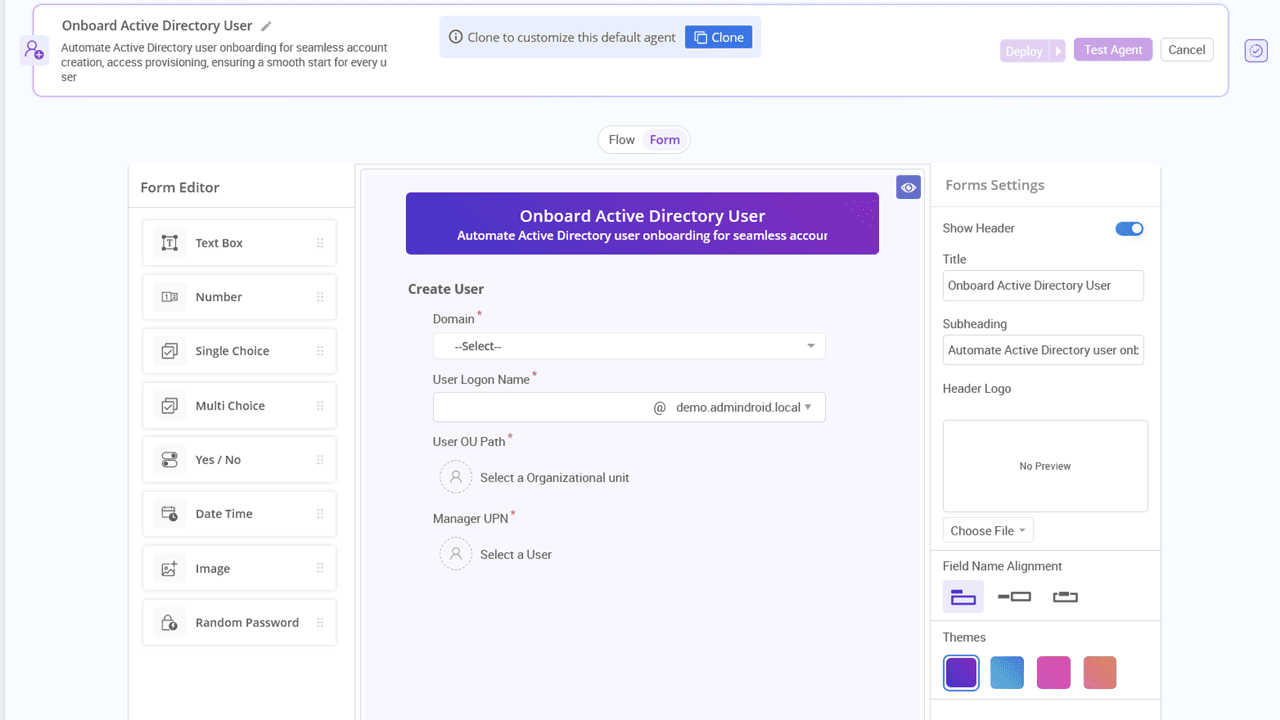Apply the pink theme color

pos(1053,672)
